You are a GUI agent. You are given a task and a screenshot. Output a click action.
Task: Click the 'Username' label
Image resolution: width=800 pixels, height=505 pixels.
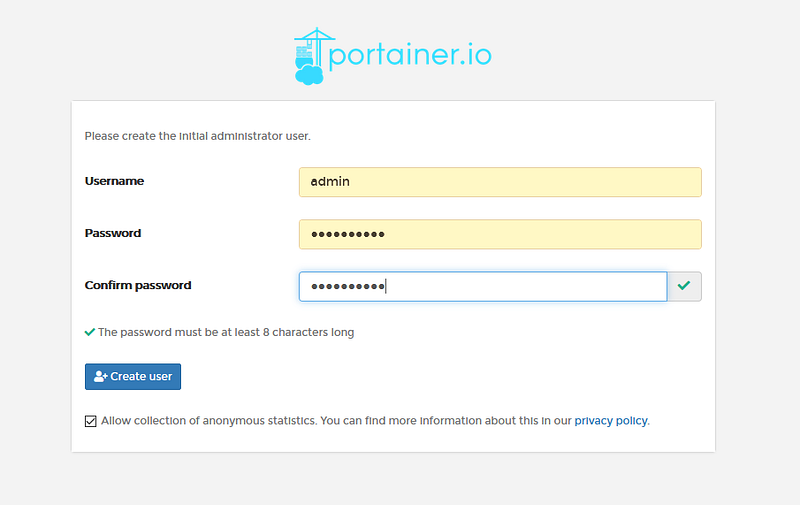click(x=114, y=181)
